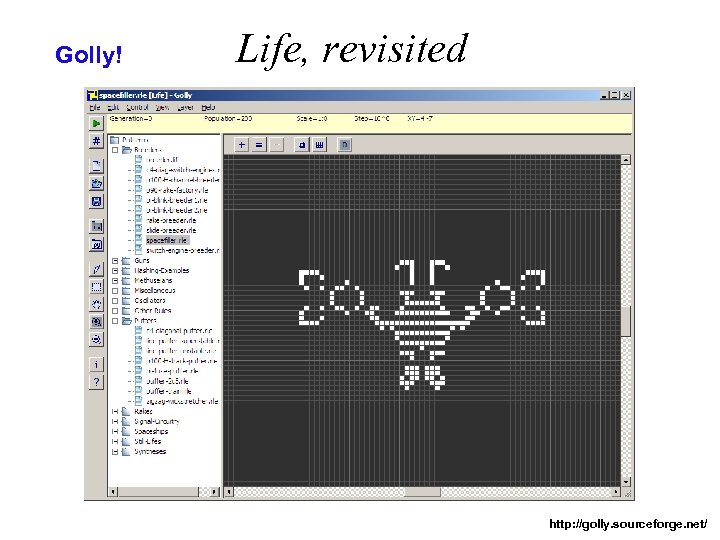Click viewport horizontal scrollbar left arrow
Screen dimensions: 720x540
coord(229,492)
